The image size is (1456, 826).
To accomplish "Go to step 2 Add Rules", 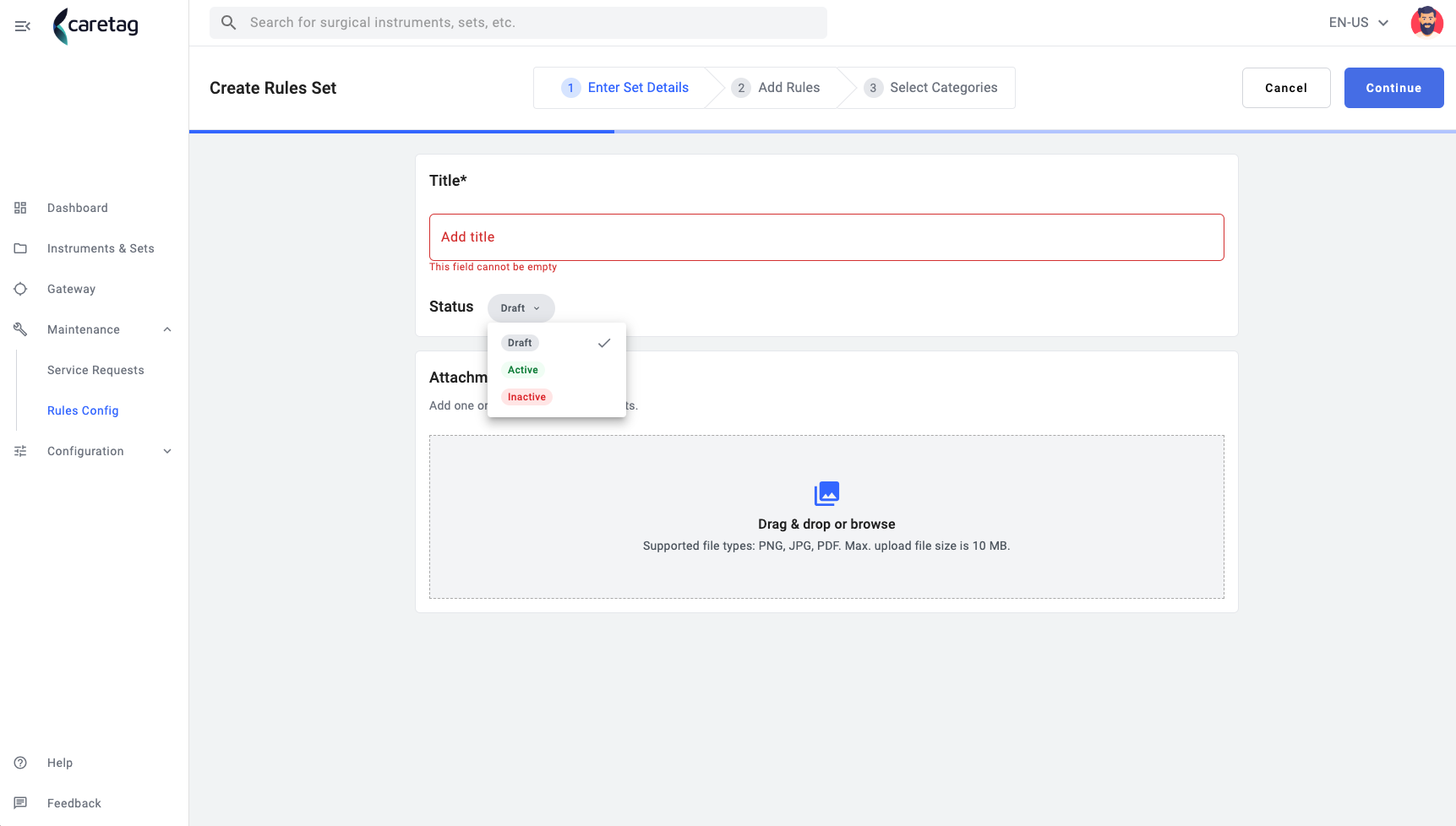I will click(776, 88).
